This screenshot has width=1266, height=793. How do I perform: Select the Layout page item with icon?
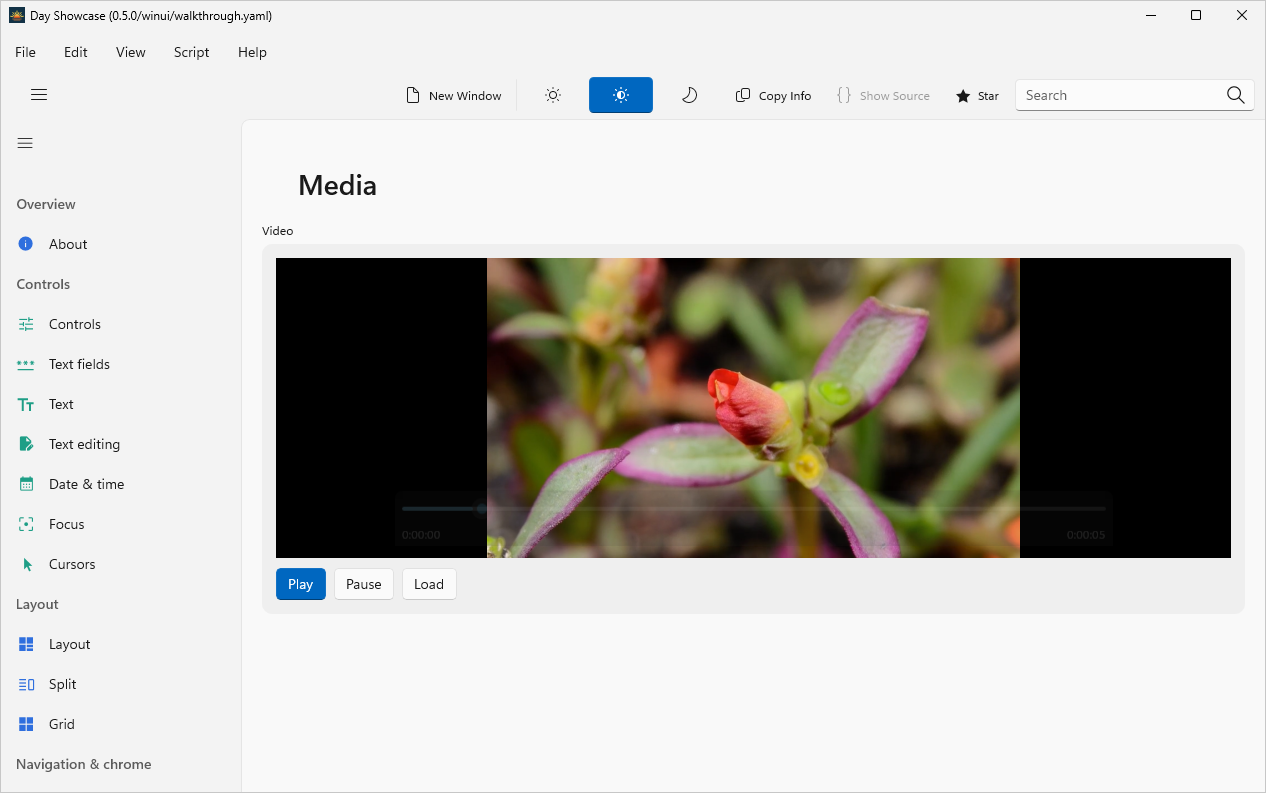(120, 644)
